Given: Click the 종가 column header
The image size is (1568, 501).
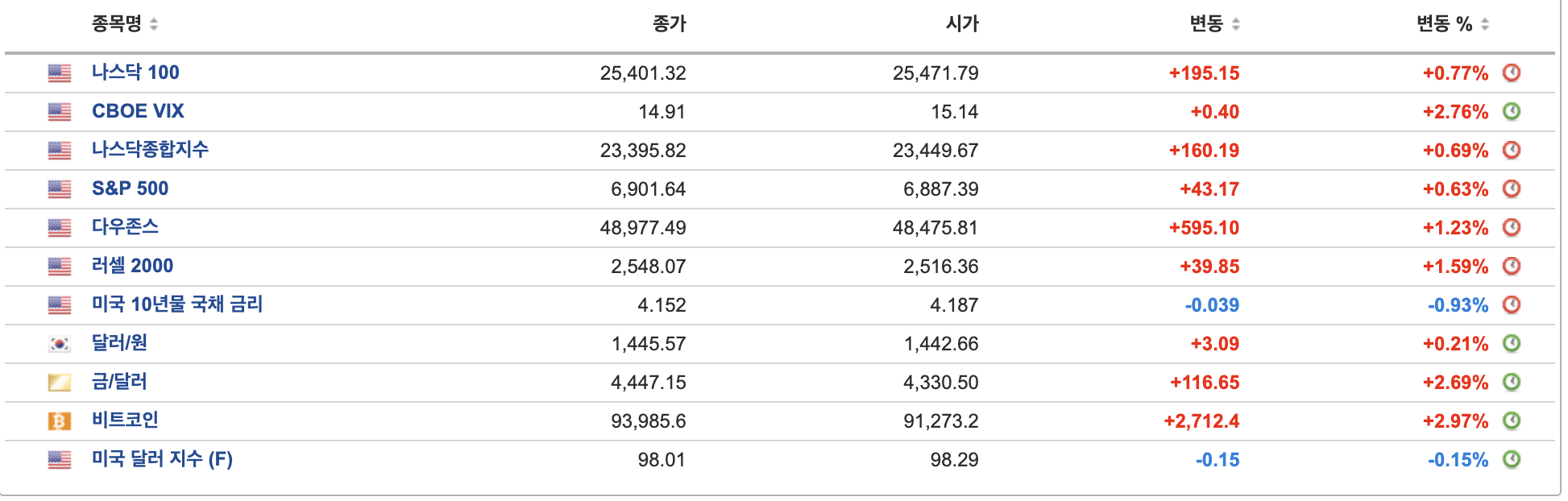Looking at the screenshot, I should pyautogui.click(x=669, y=24).
